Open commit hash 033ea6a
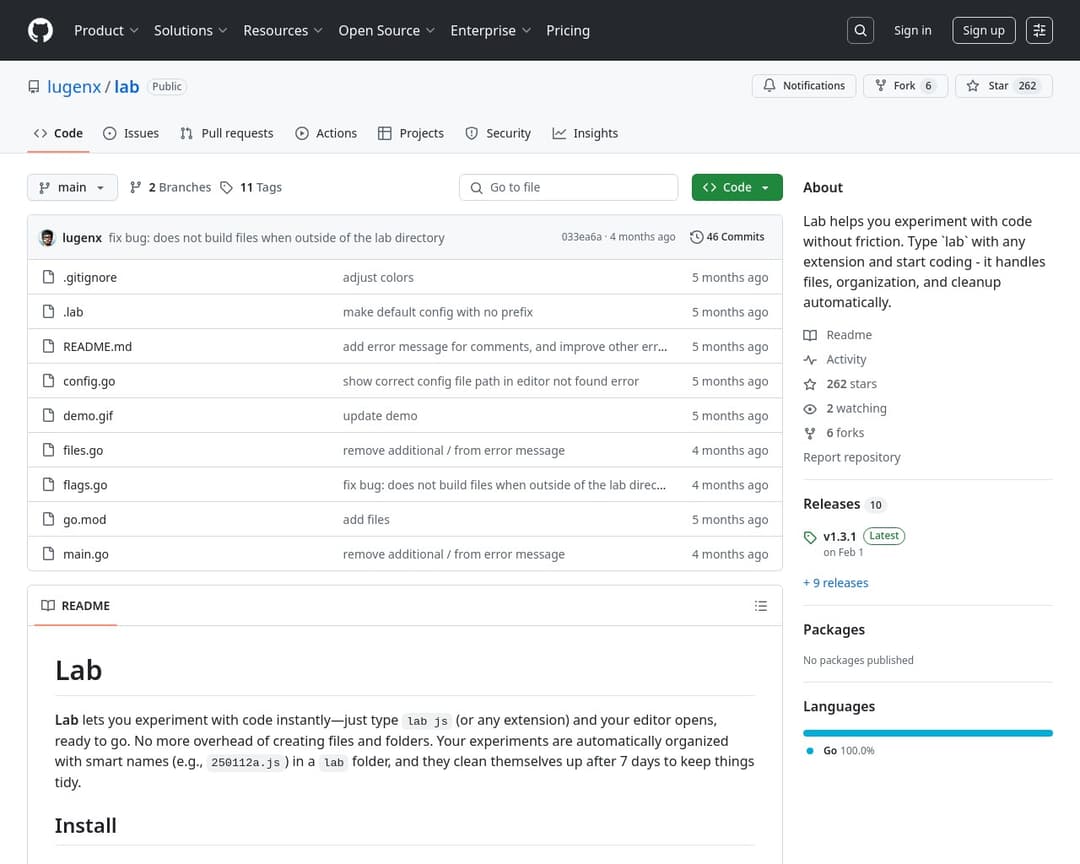 point(581,237)
